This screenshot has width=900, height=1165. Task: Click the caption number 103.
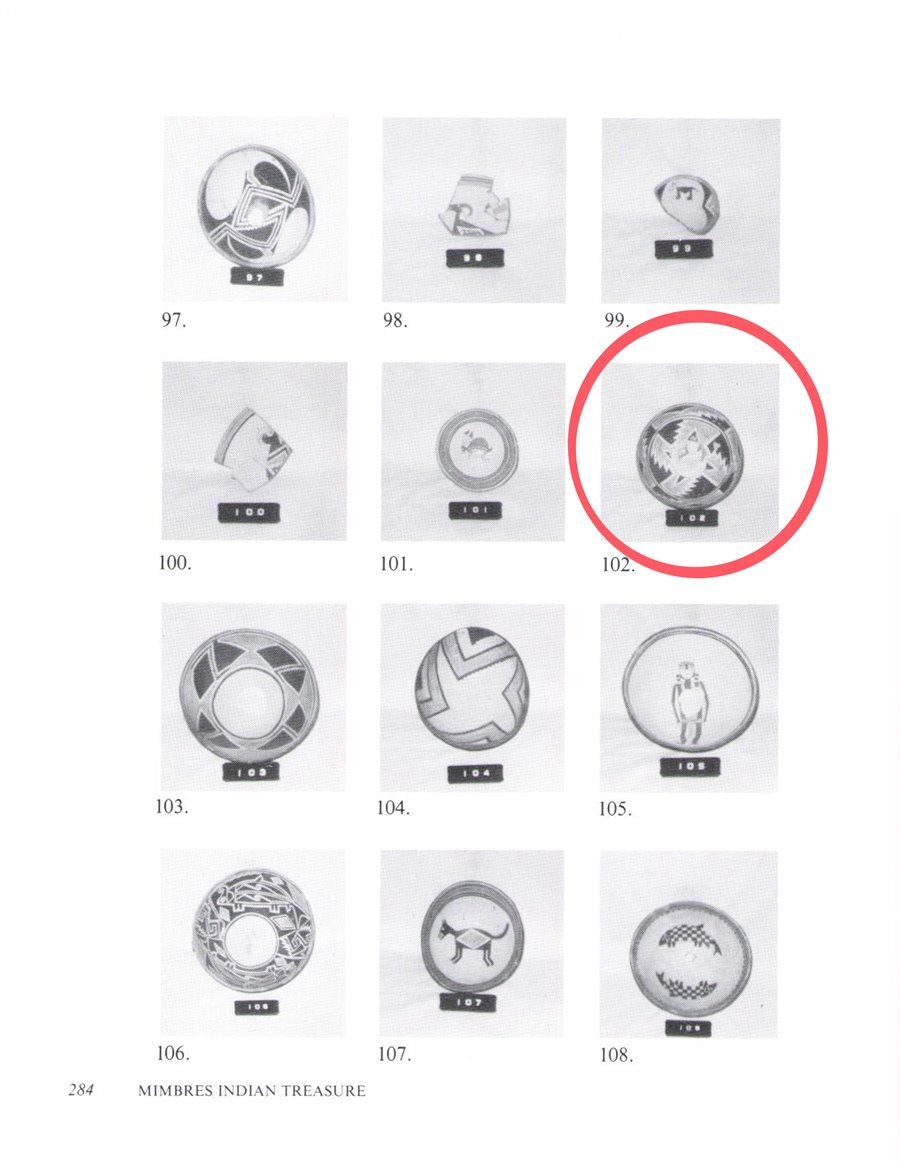tap(172, 807)
